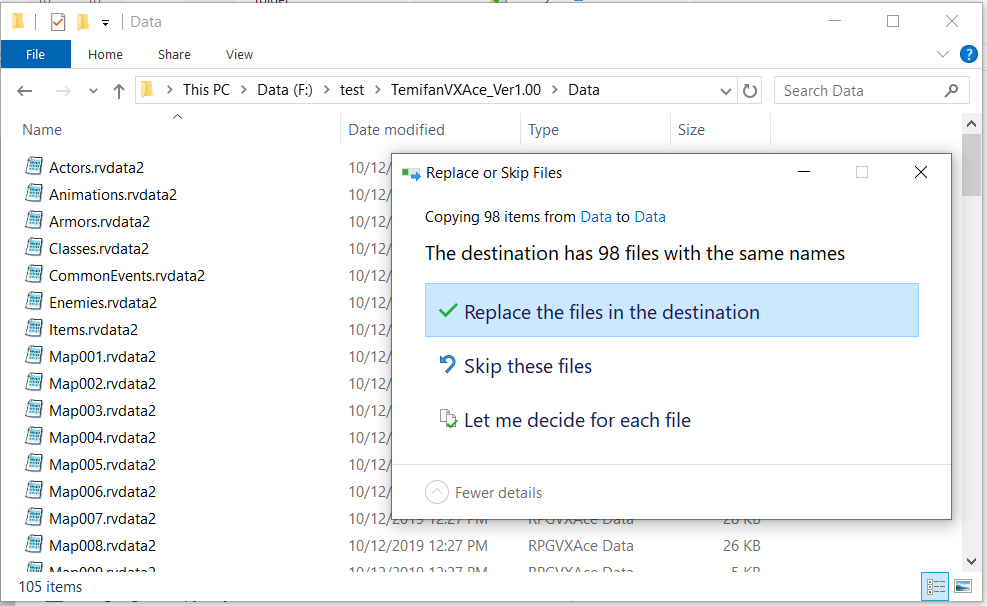The image size is (987, 606).
Task: Click the Actors.rvdata2 file icon
Action: point(34,166)
